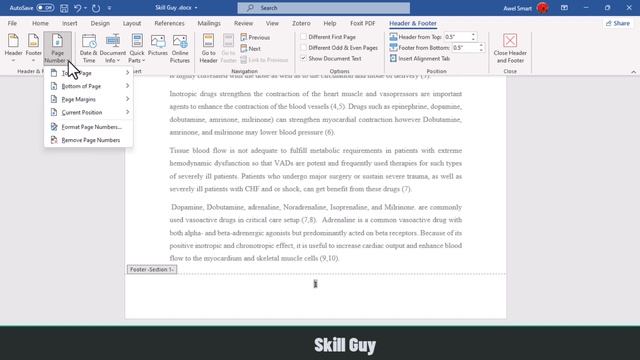Open Ribbon Display Options icon
This screenshot has height=360, width=640.
pos(564,8)
